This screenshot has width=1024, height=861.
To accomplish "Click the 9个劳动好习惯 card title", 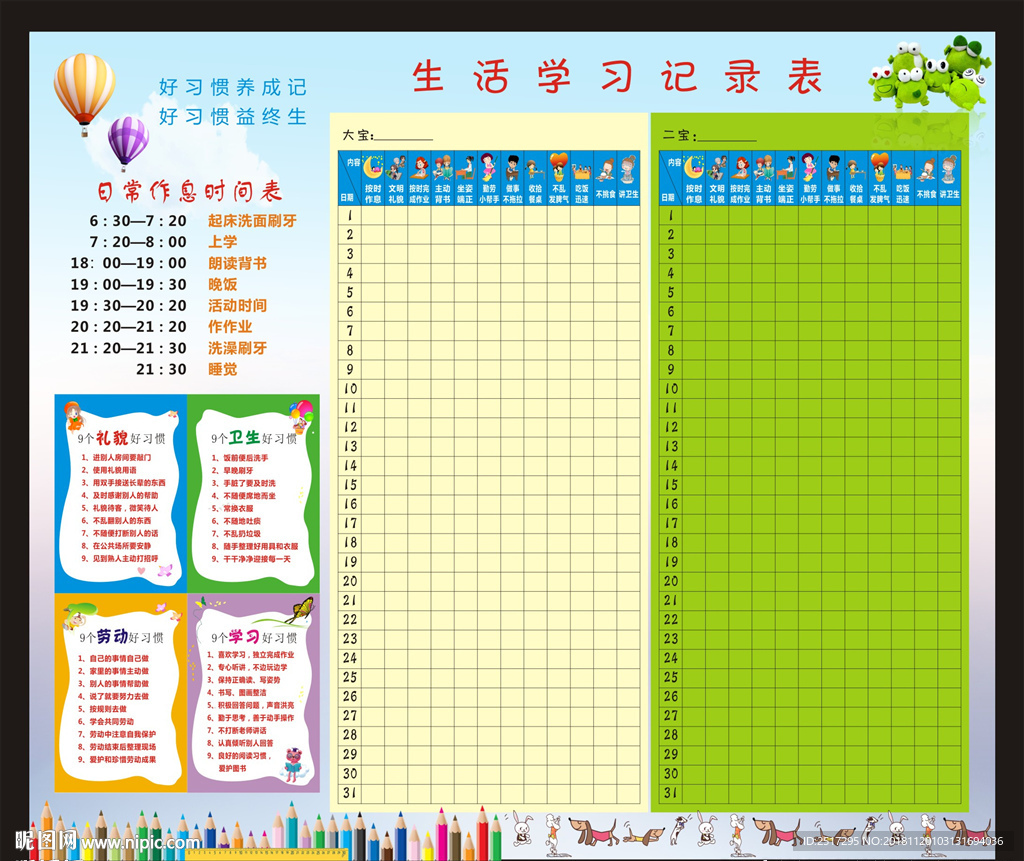I will (121, 636).
